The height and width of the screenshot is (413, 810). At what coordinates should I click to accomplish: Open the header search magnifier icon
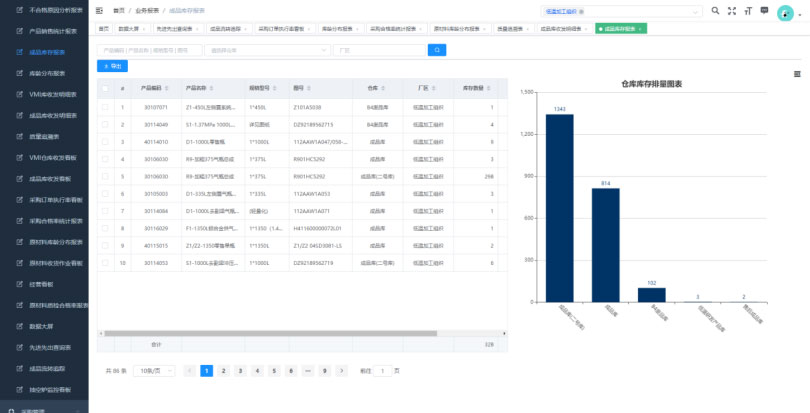715,10
